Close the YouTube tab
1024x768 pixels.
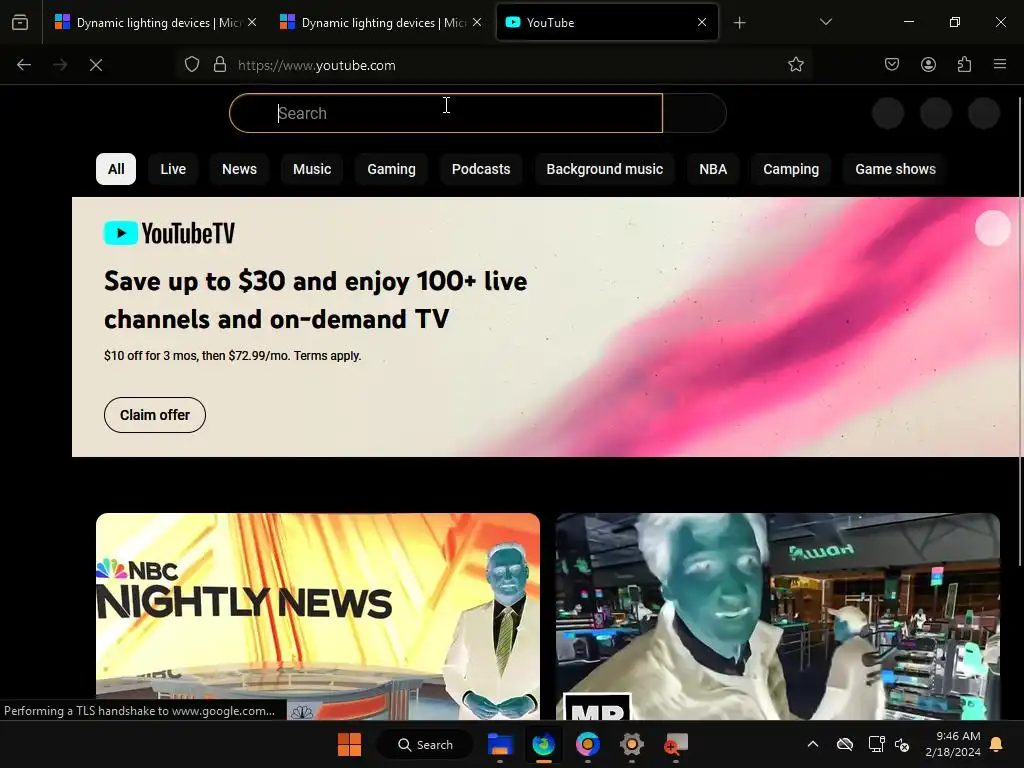click(702, 22)
